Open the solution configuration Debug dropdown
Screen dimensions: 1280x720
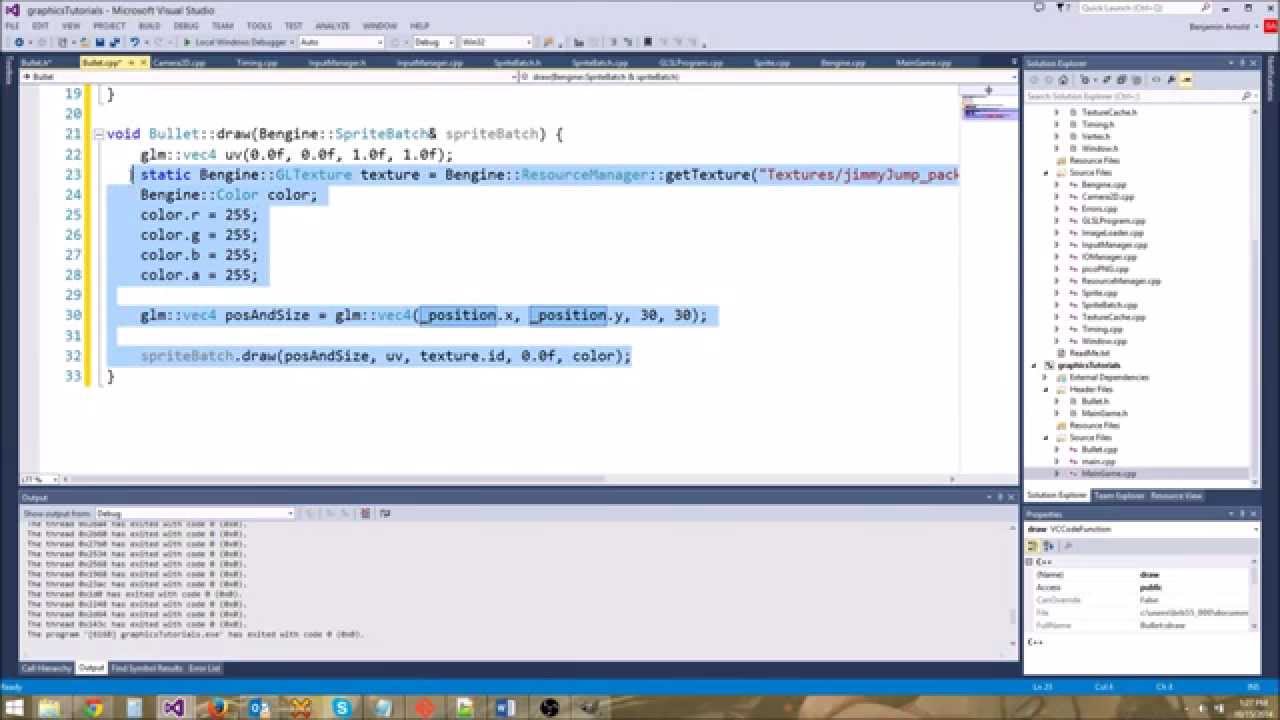(x=432, y=42)
